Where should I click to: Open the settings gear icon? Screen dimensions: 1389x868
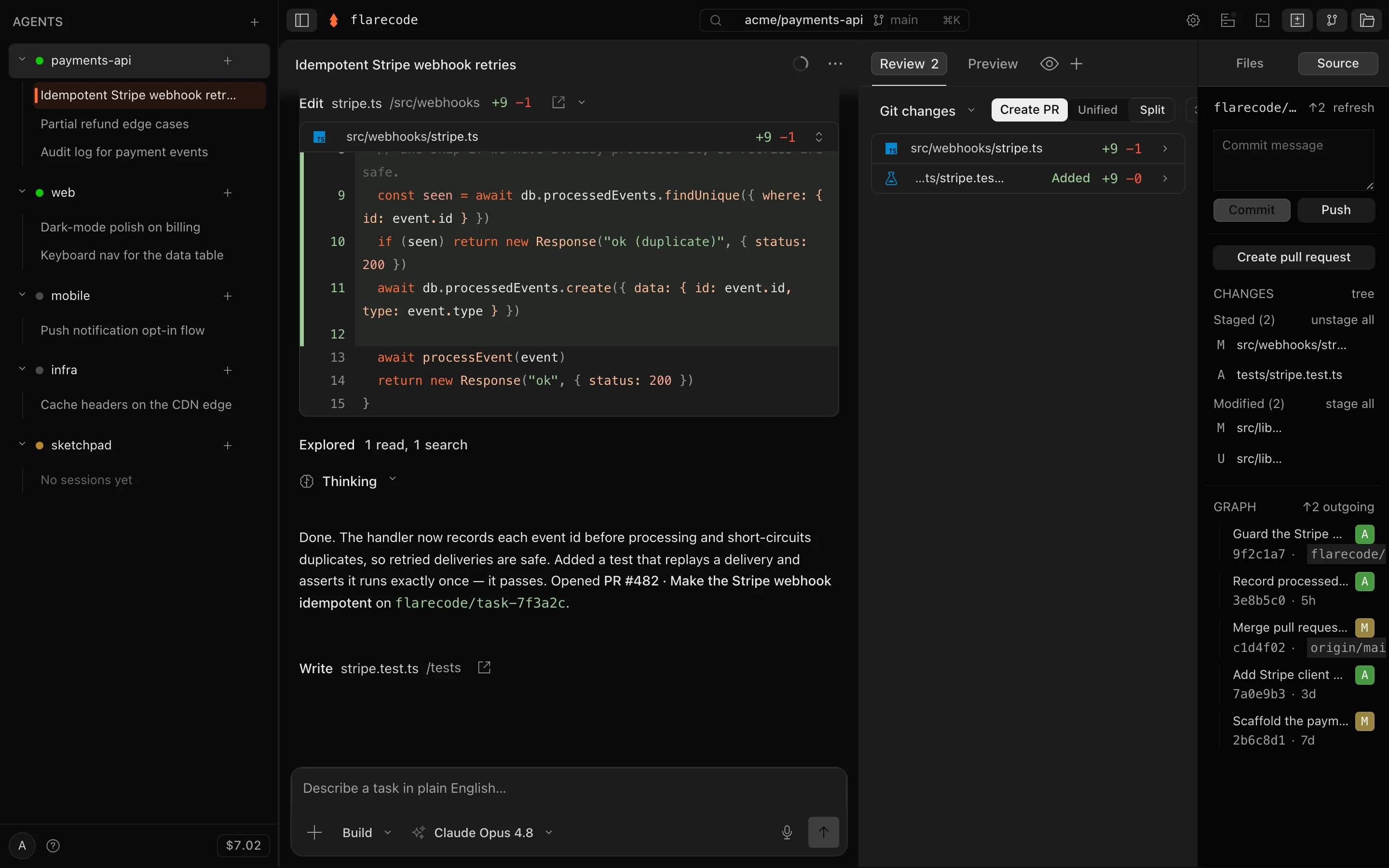pos(1193,20)
